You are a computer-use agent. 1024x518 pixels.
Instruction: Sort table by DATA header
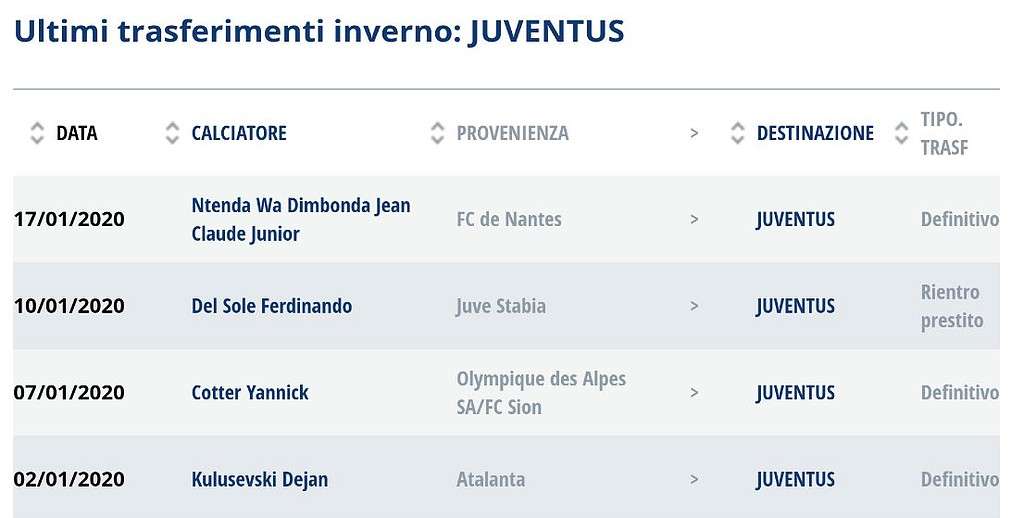tap(76, 133)
